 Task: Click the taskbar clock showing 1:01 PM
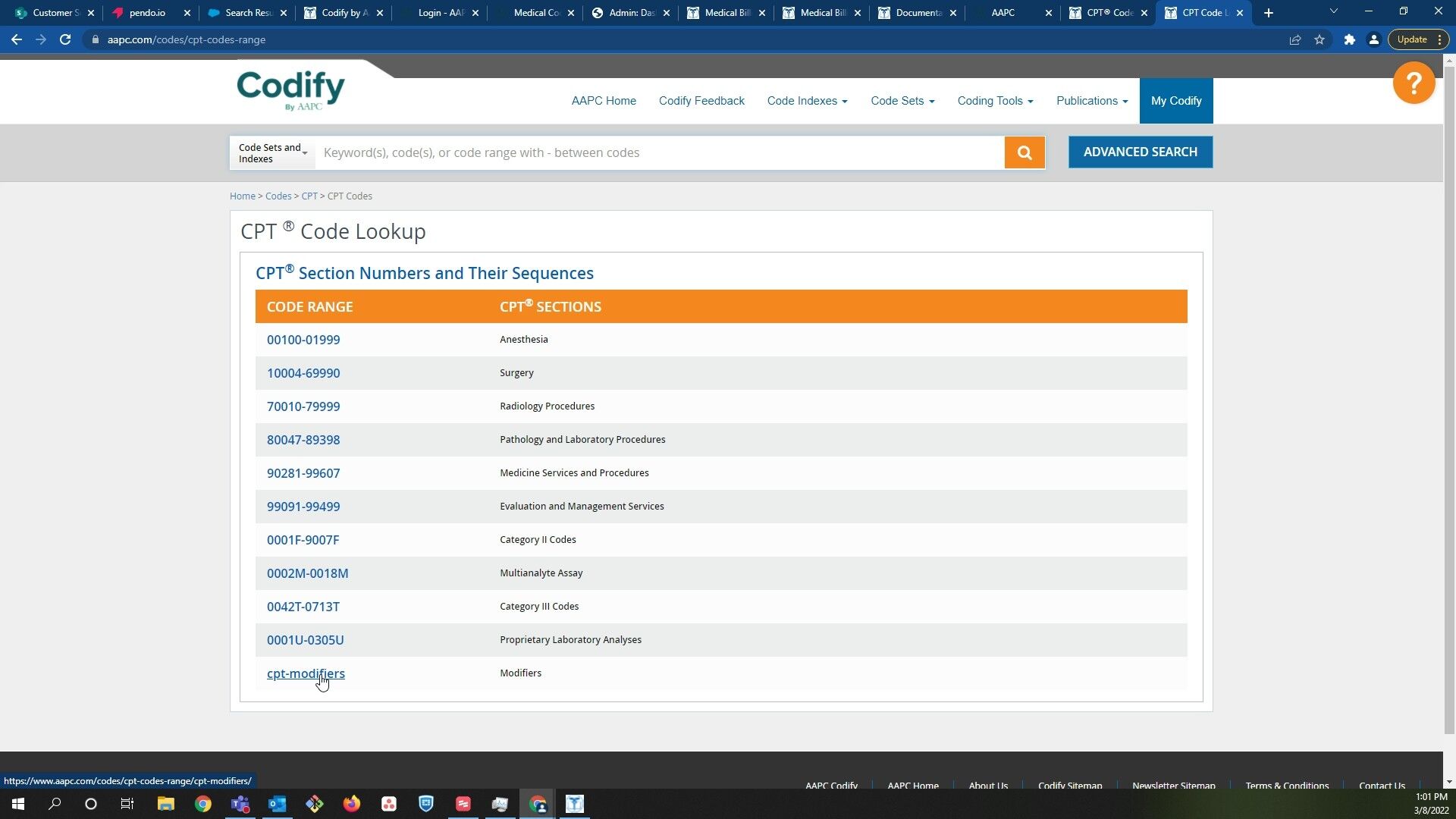tap(1431, 797)
